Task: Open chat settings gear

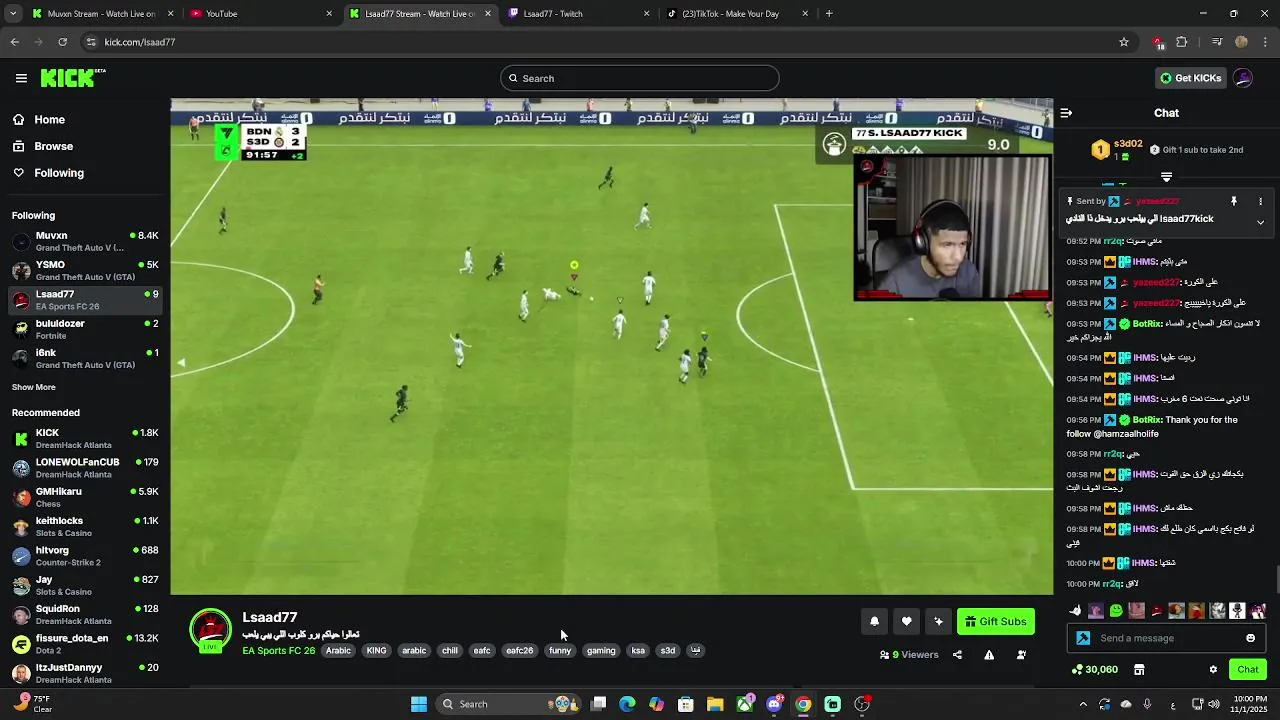Action: coord(1213,670)
